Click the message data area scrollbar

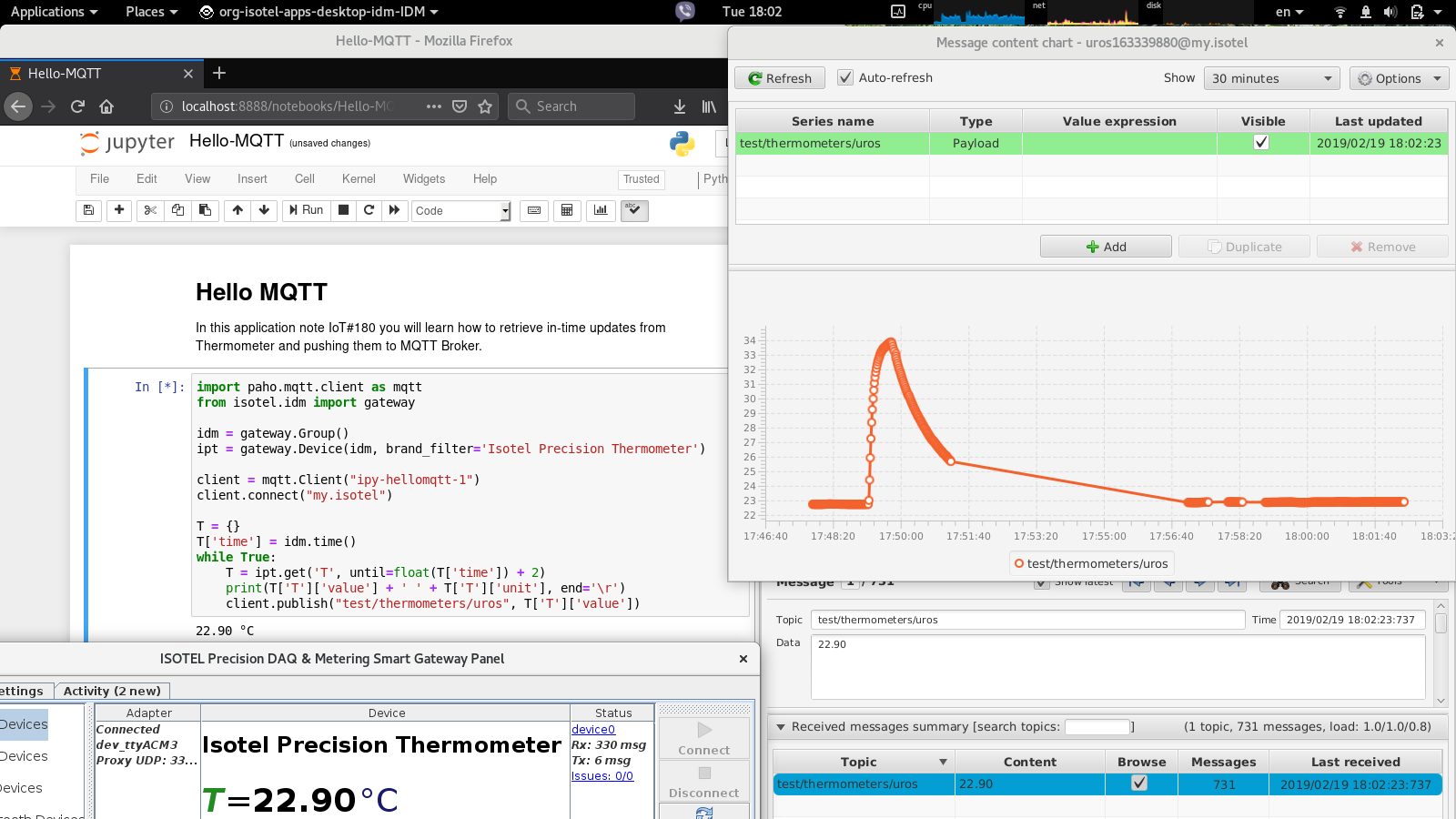(1441, 652)
